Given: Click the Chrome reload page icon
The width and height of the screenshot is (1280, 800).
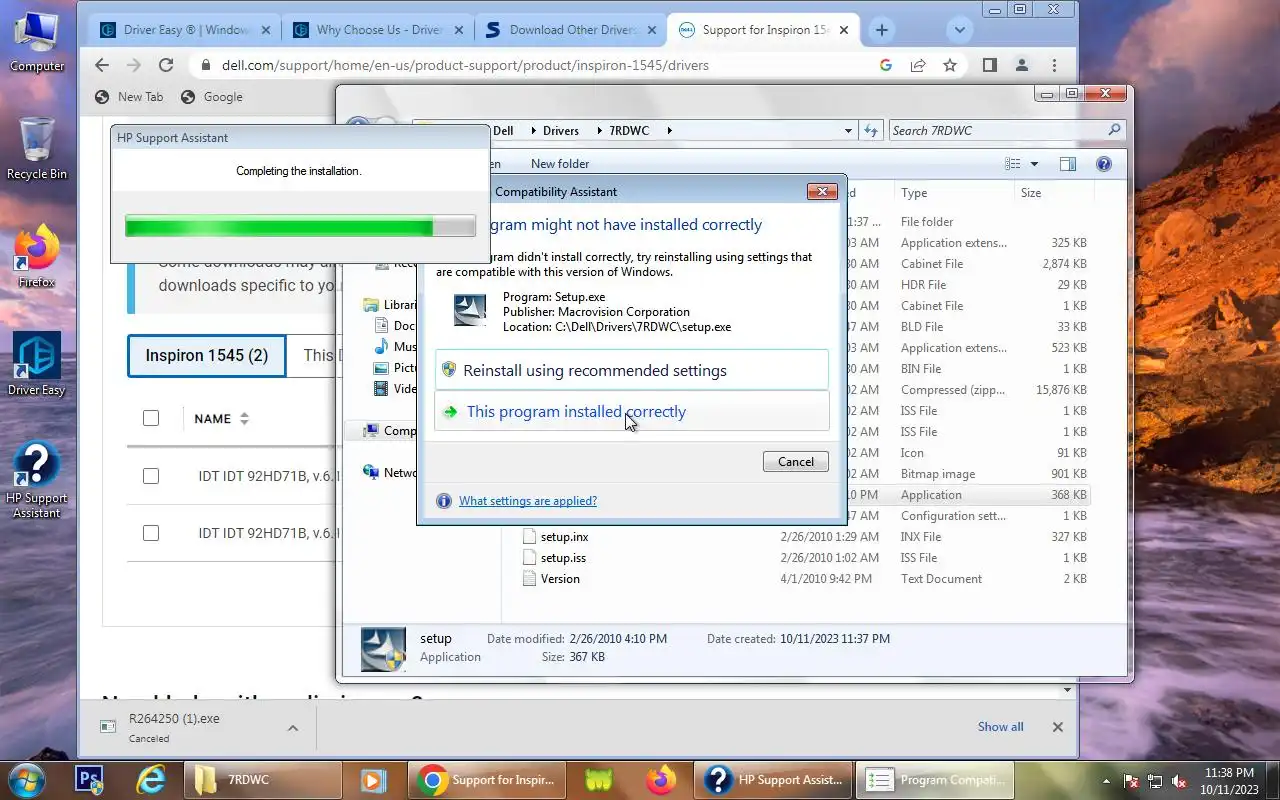Looking at the screenshot, I should tap(166, 65).
